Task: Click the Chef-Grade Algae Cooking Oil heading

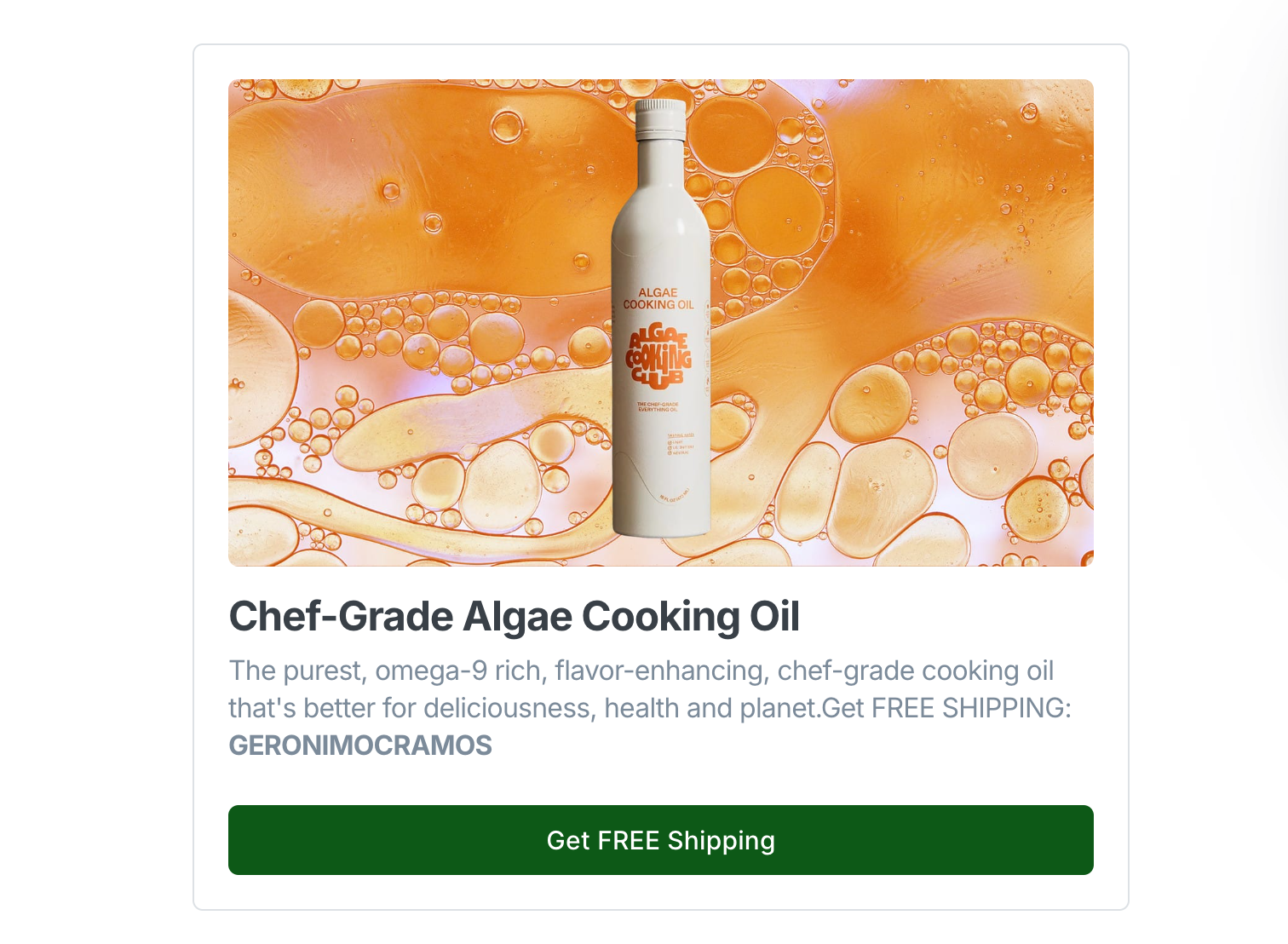Action: click(515, 617)
